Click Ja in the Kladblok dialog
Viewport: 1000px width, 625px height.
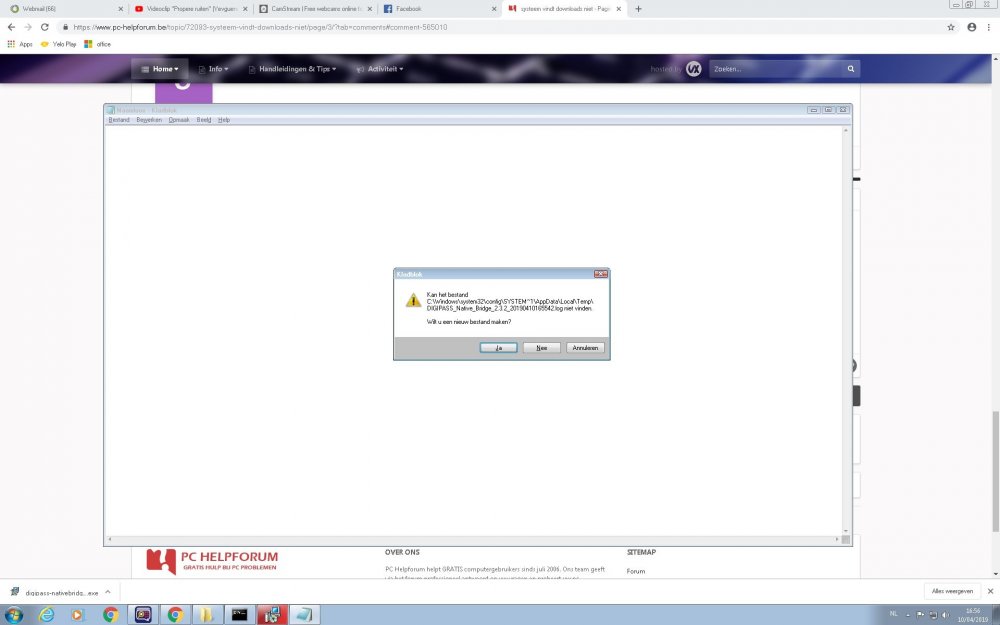tap(498, 348)
